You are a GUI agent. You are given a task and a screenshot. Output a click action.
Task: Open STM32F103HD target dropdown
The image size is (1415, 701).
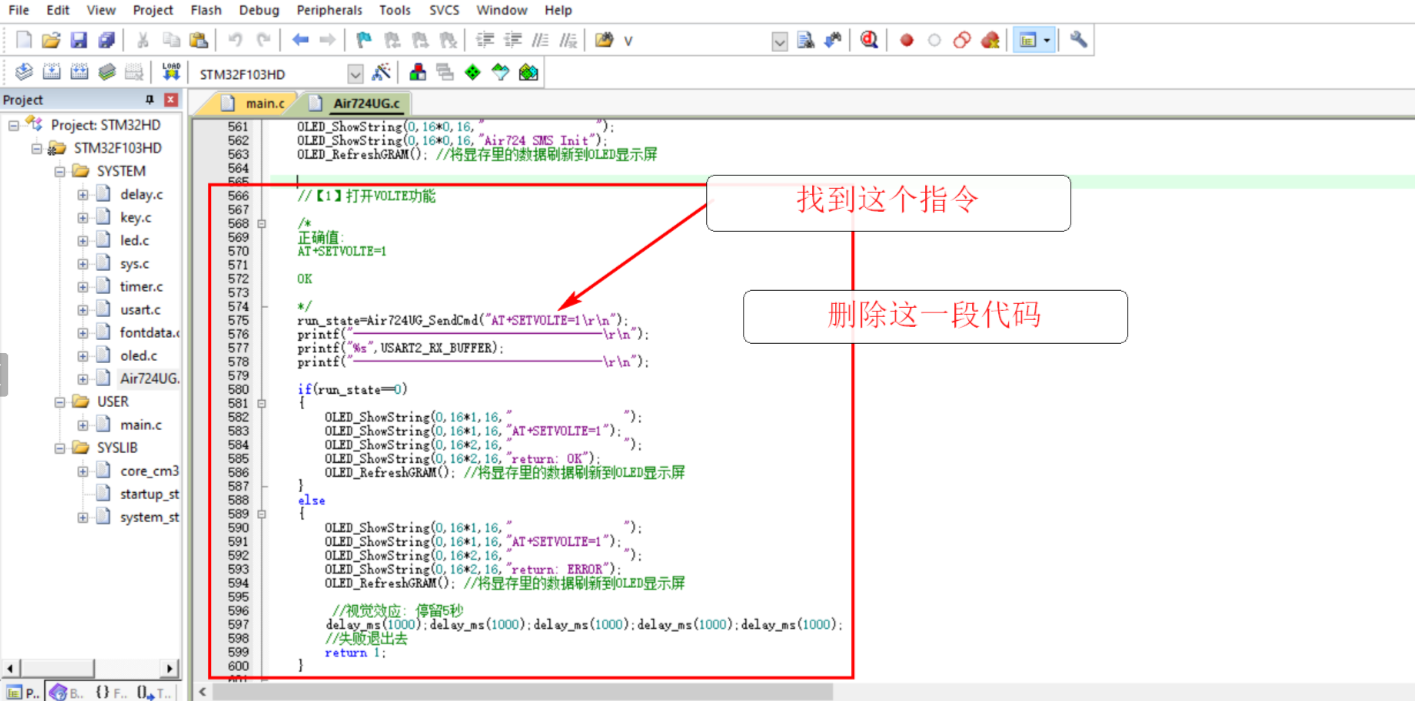tap(355, 74)
